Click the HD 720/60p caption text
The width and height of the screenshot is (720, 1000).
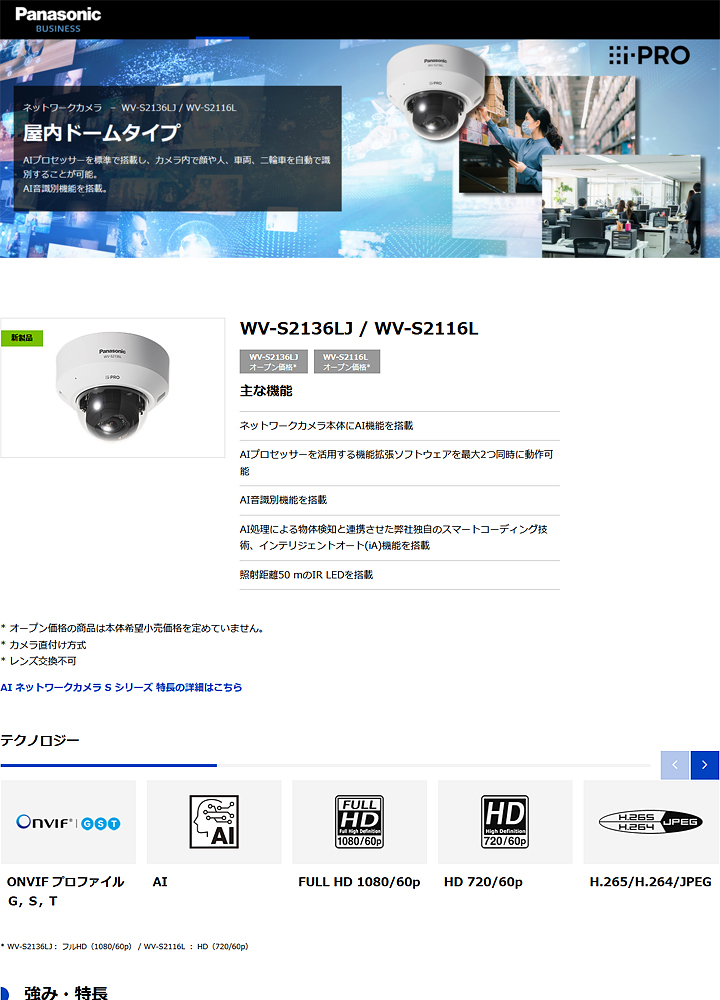coord(483,882)
